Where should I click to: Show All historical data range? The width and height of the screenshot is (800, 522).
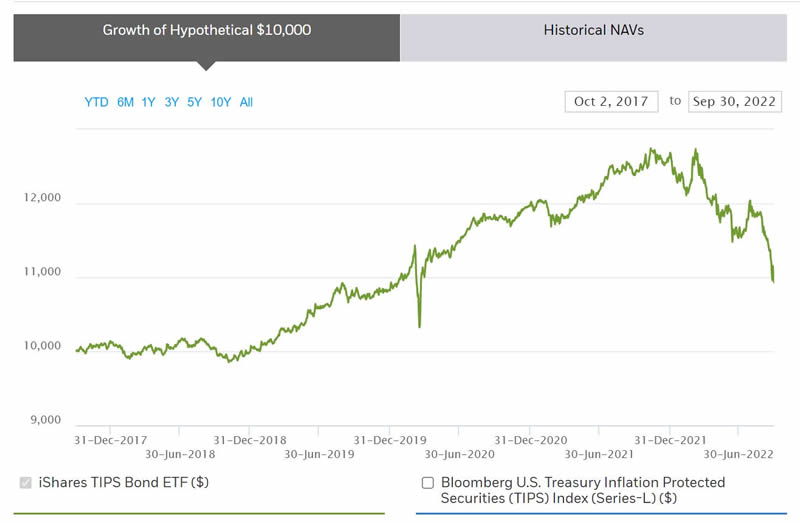tap(246, 102)
